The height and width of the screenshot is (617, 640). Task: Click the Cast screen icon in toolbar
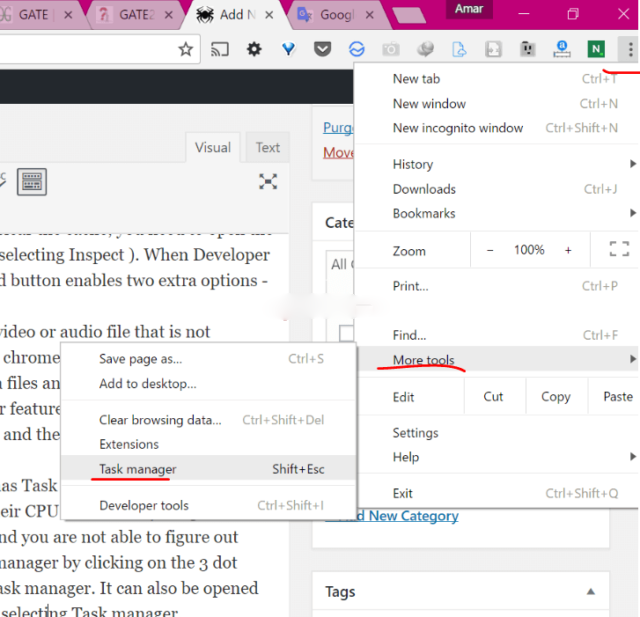coord(220,49)
